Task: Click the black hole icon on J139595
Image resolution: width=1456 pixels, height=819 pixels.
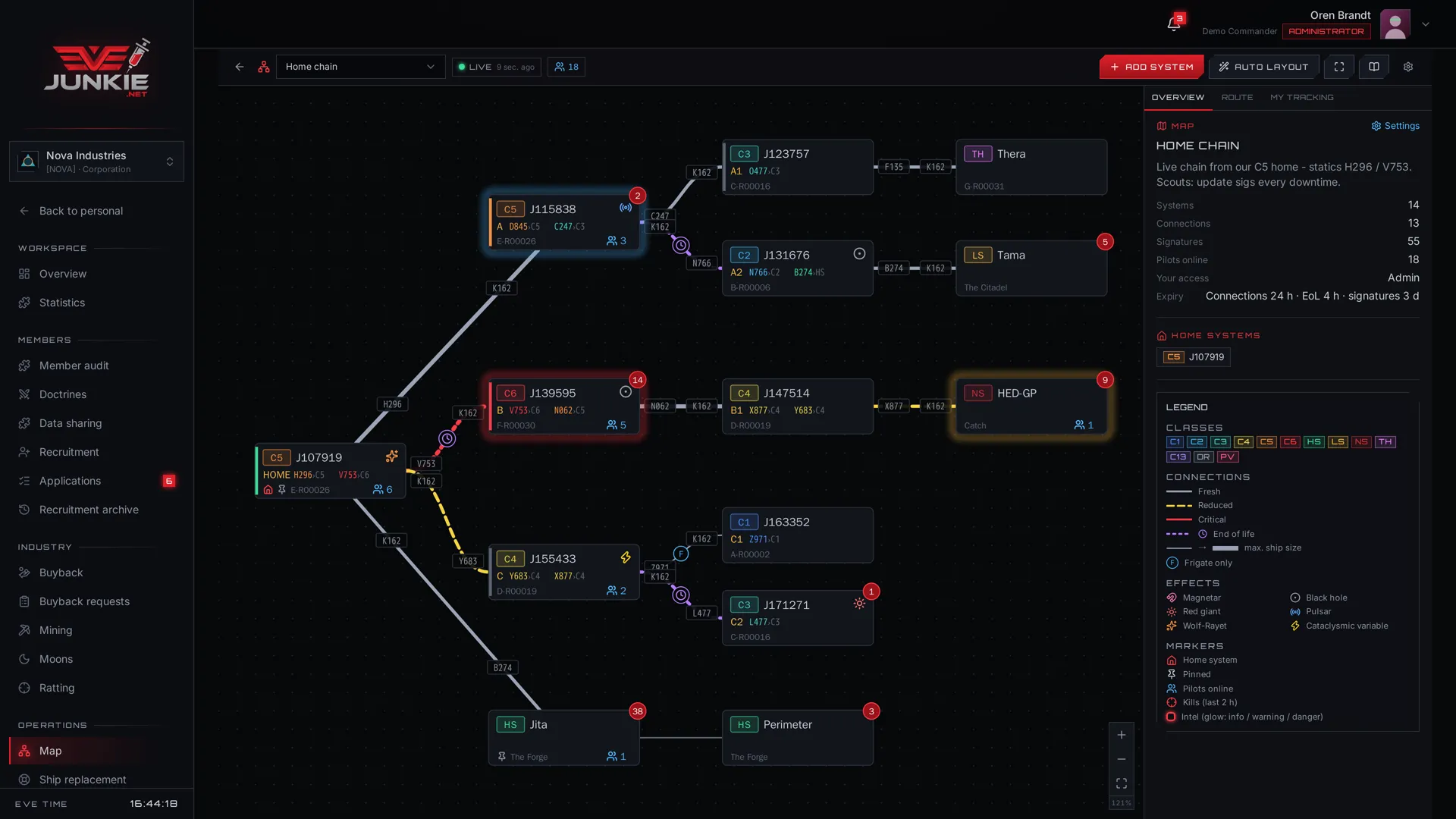Action: [x=626, y=392]
